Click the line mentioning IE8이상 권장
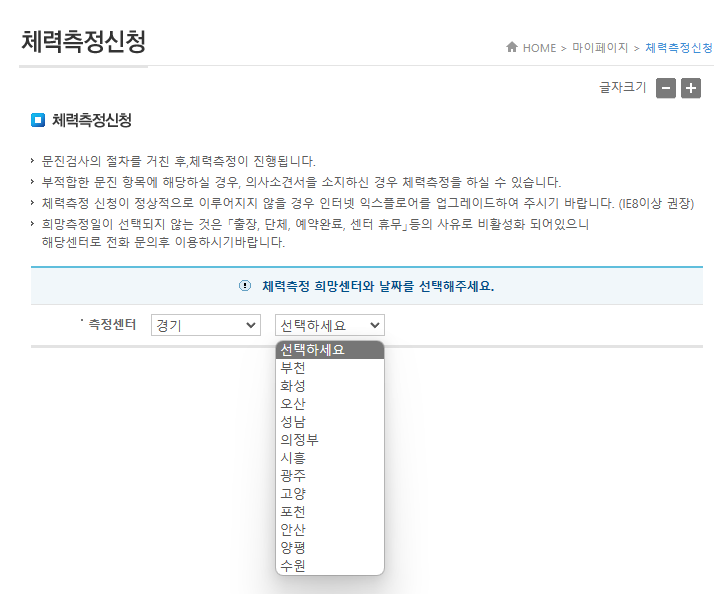The image size is (728, 594). pos(368,203)
